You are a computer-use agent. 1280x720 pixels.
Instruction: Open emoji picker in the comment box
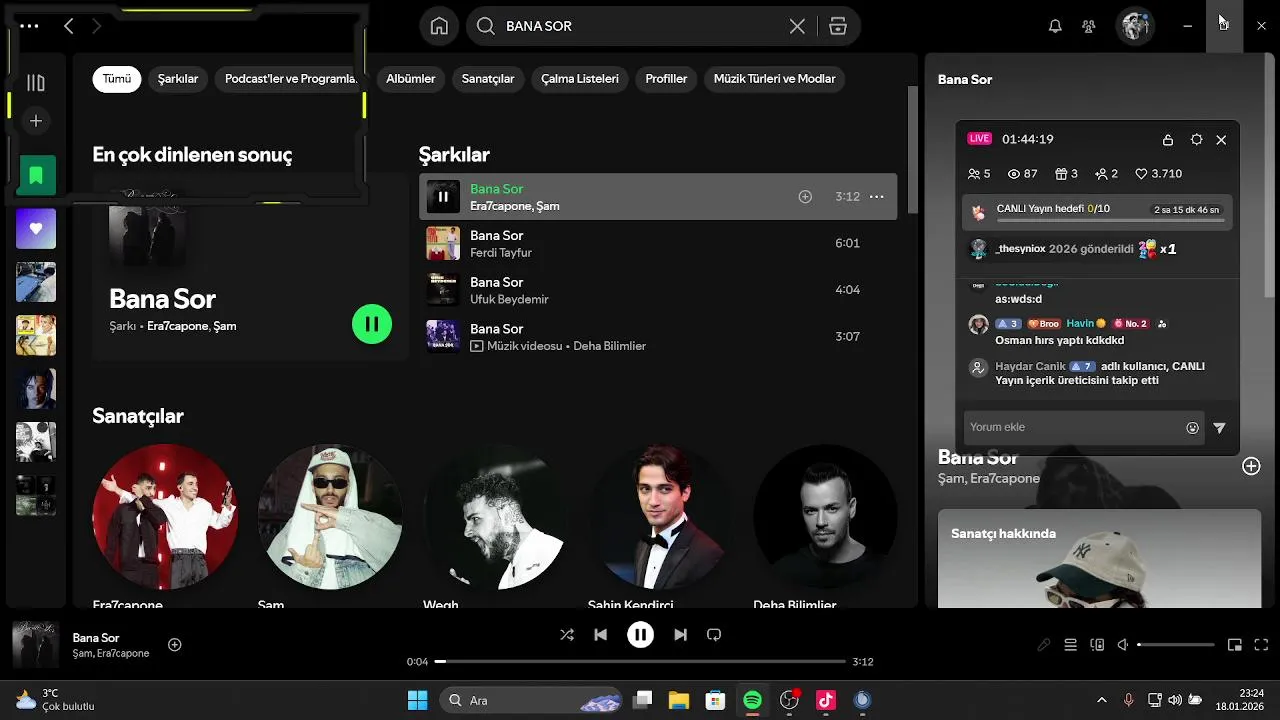(1192, 428)
